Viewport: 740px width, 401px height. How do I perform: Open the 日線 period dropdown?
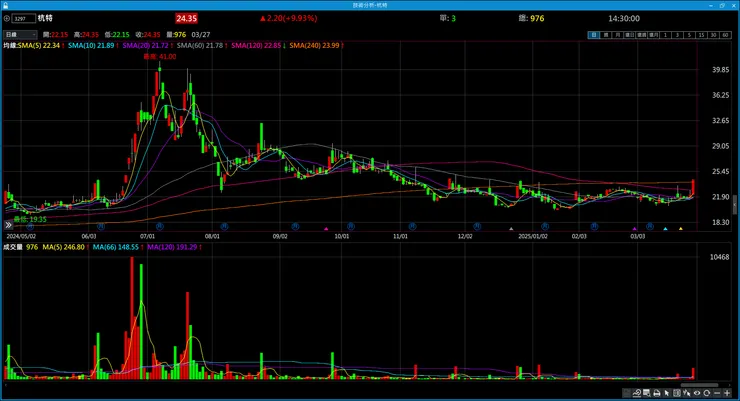[x=20, y=34]
